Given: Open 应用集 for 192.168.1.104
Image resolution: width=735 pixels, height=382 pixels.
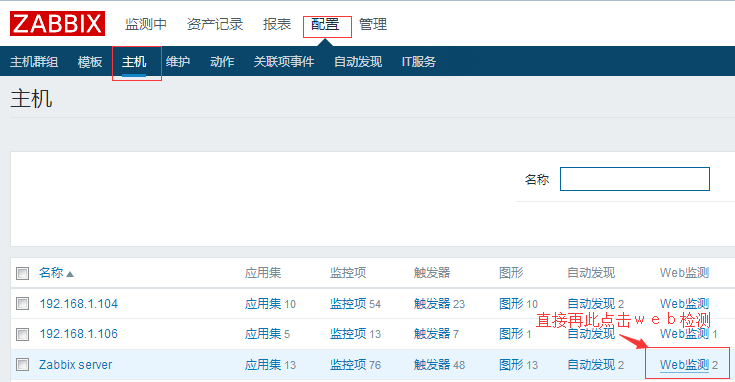Looking at the screenshot, I should click(x=263, y=304).
